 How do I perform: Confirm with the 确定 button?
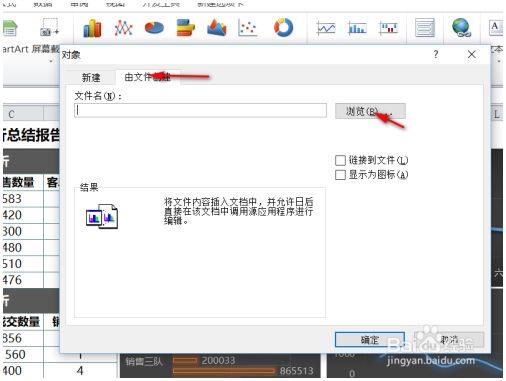[370, 340]
